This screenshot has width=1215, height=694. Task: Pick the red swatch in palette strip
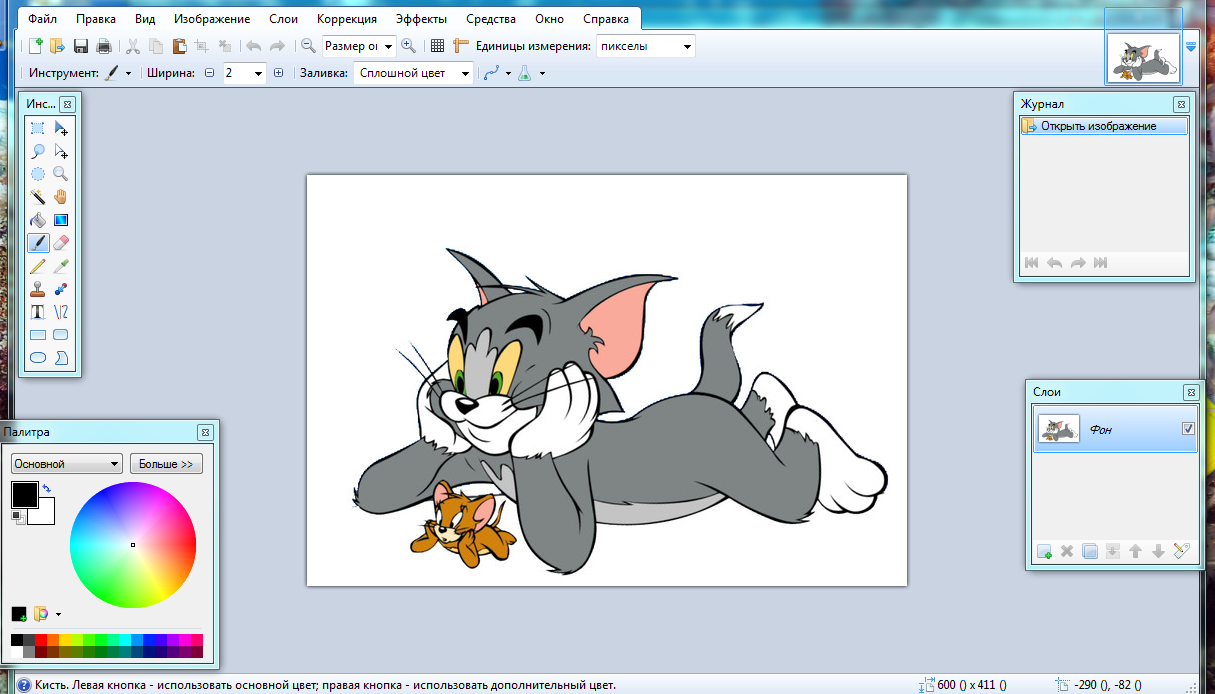[41, 640]
